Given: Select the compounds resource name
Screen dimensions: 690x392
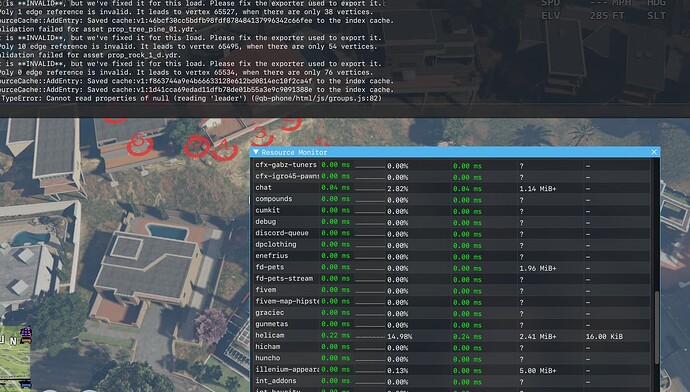Looking at the screenshot, I should click(273, 199).
